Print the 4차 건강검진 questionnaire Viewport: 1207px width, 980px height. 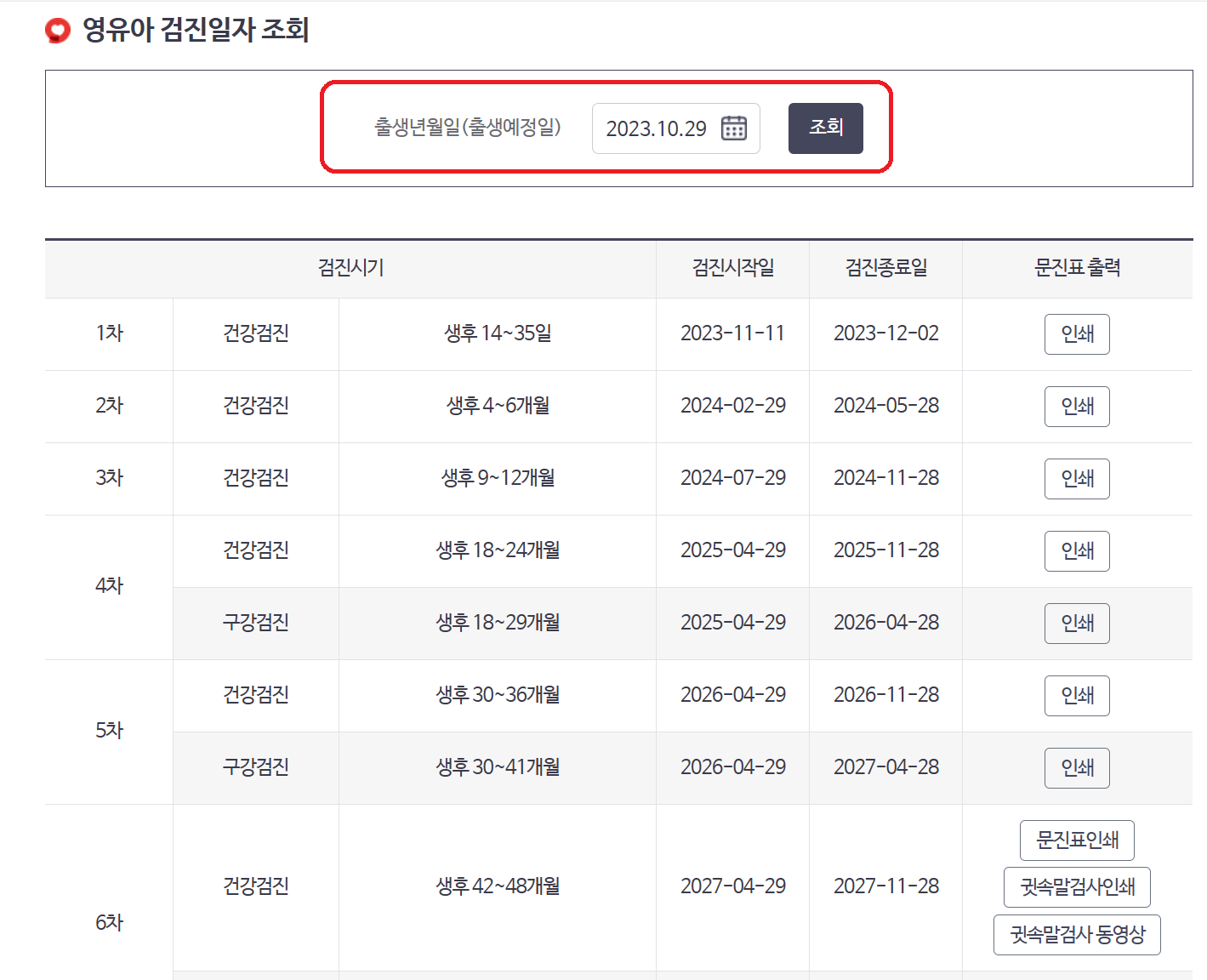pos(1076,550)
